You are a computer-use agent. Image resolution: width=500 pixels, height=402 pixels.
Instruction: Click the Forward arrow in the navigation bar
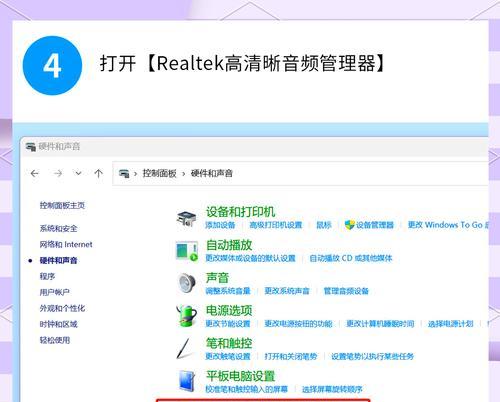pyautogui.click(x=58, y=173)
